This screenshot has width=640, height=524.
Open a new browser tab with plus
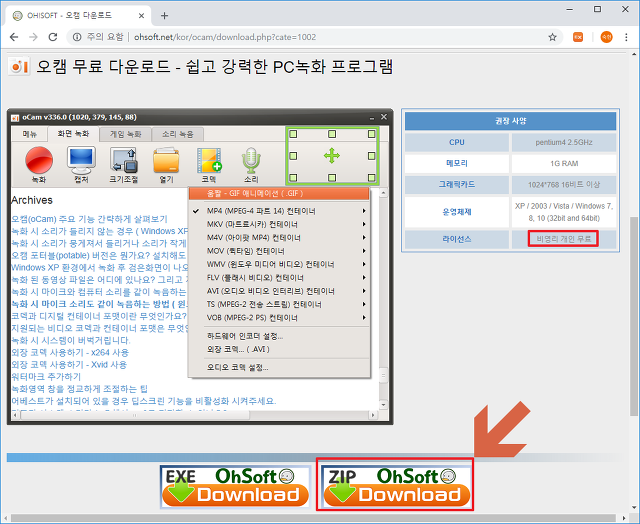click(x=164, y=16)
